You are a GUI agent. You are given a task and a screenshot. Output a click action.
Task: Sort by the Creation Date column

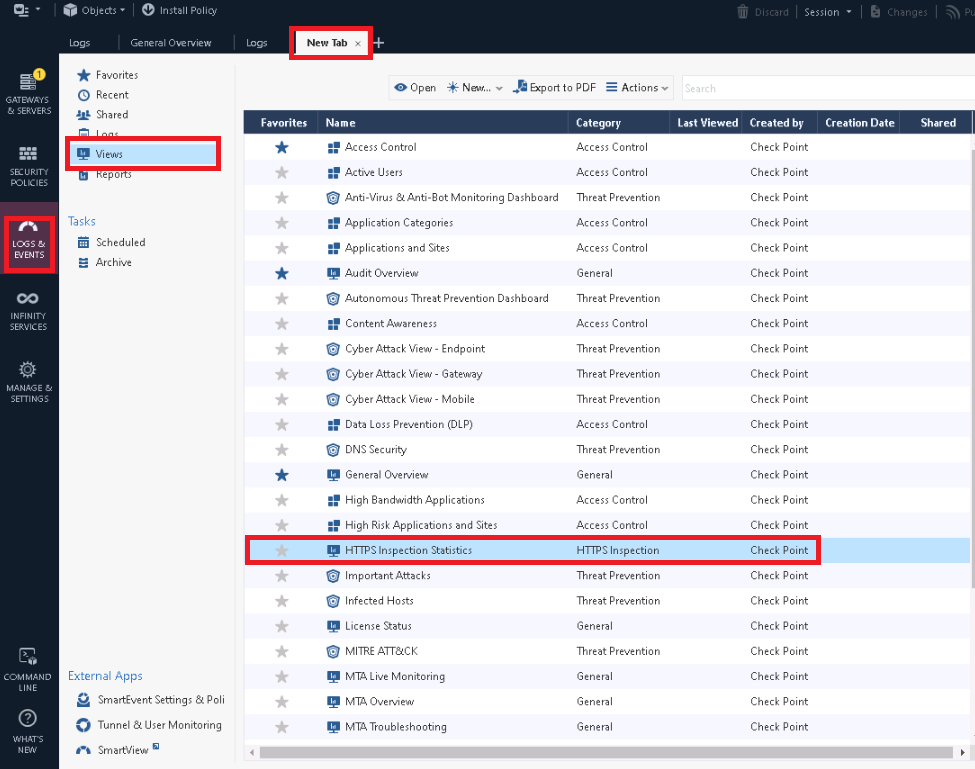point(859,123)
